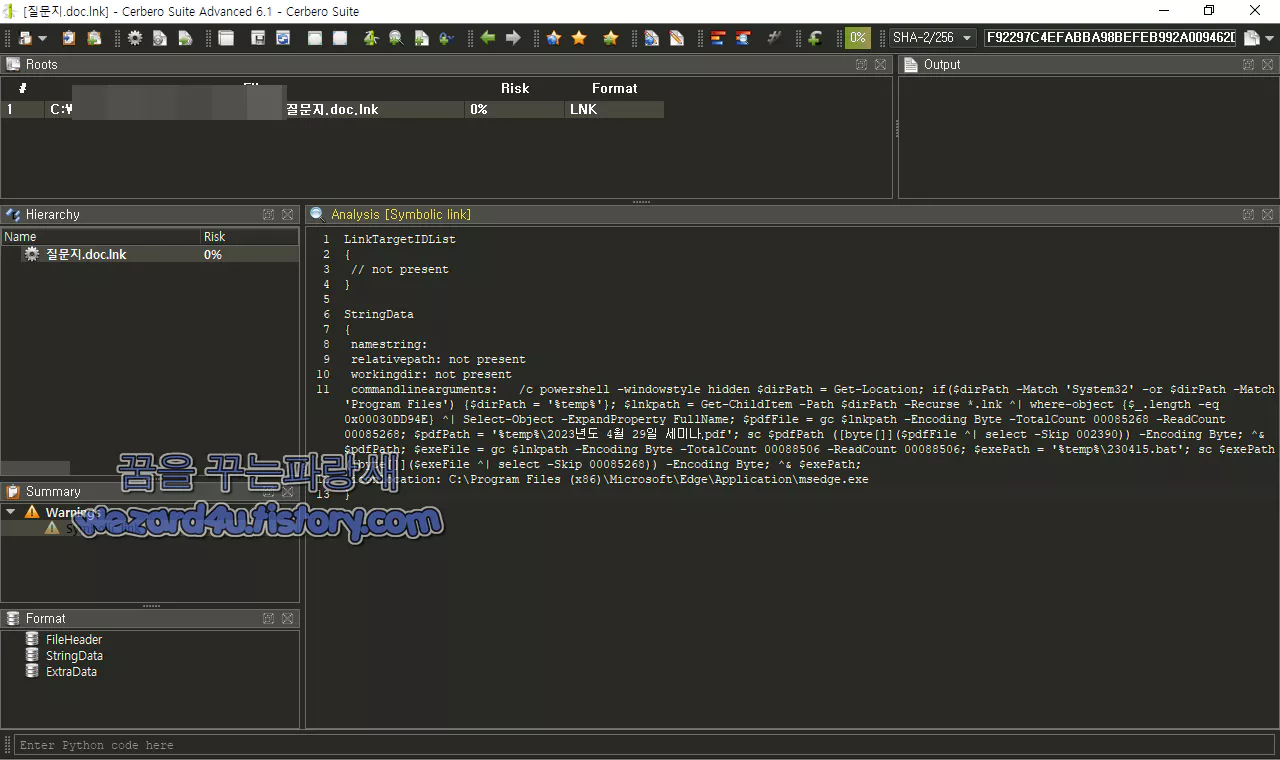1280x760 pixels.
Task: Close the Output panel
Action: point(1267,64)
